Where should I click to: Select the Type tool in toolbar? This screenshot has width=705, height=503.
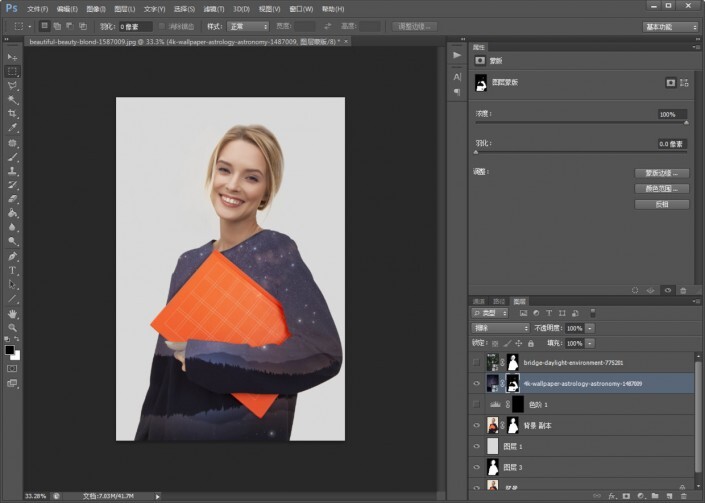pos(13,270)
